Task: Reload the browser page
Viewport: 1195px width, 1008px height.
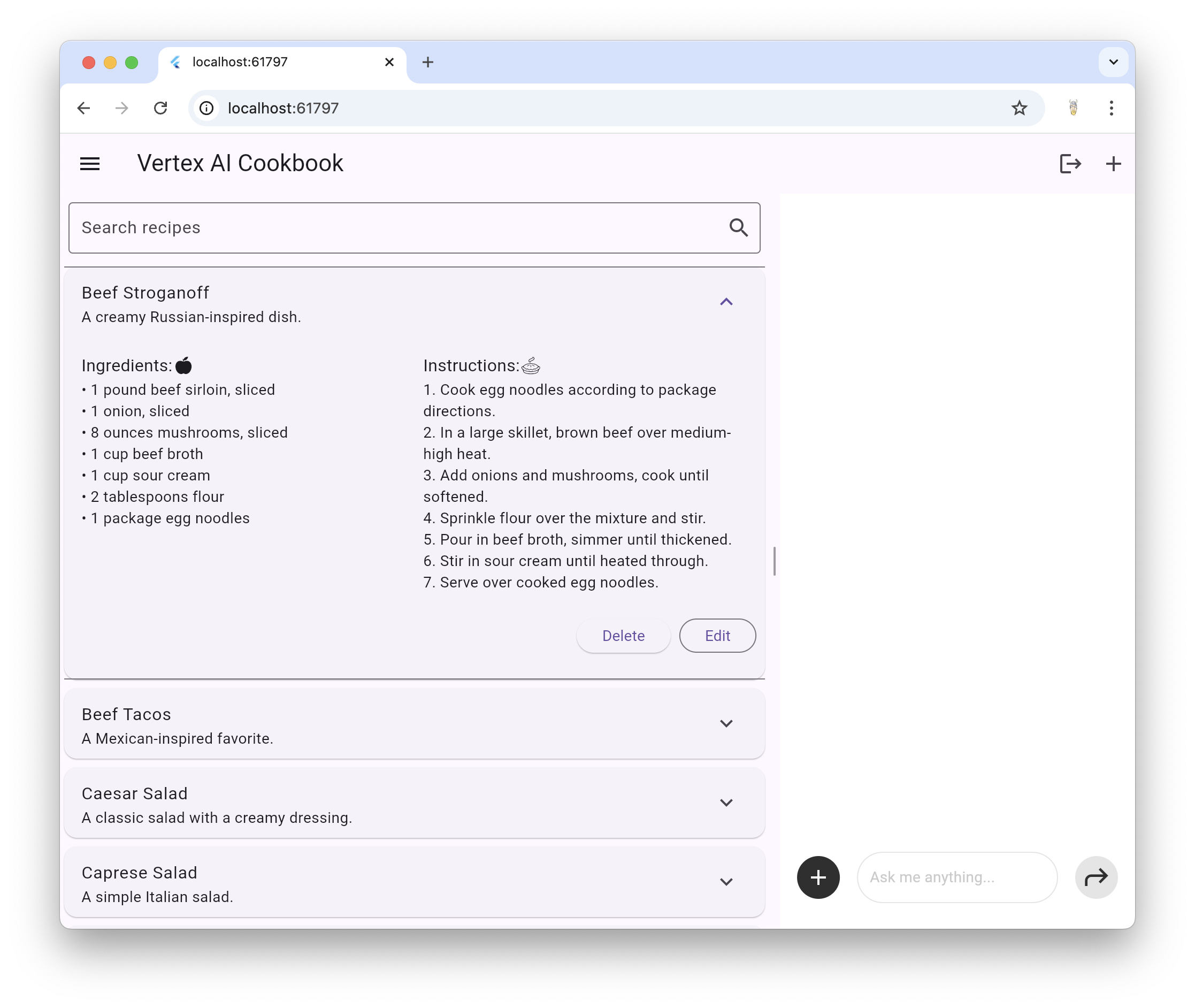Action: point(160,108)
